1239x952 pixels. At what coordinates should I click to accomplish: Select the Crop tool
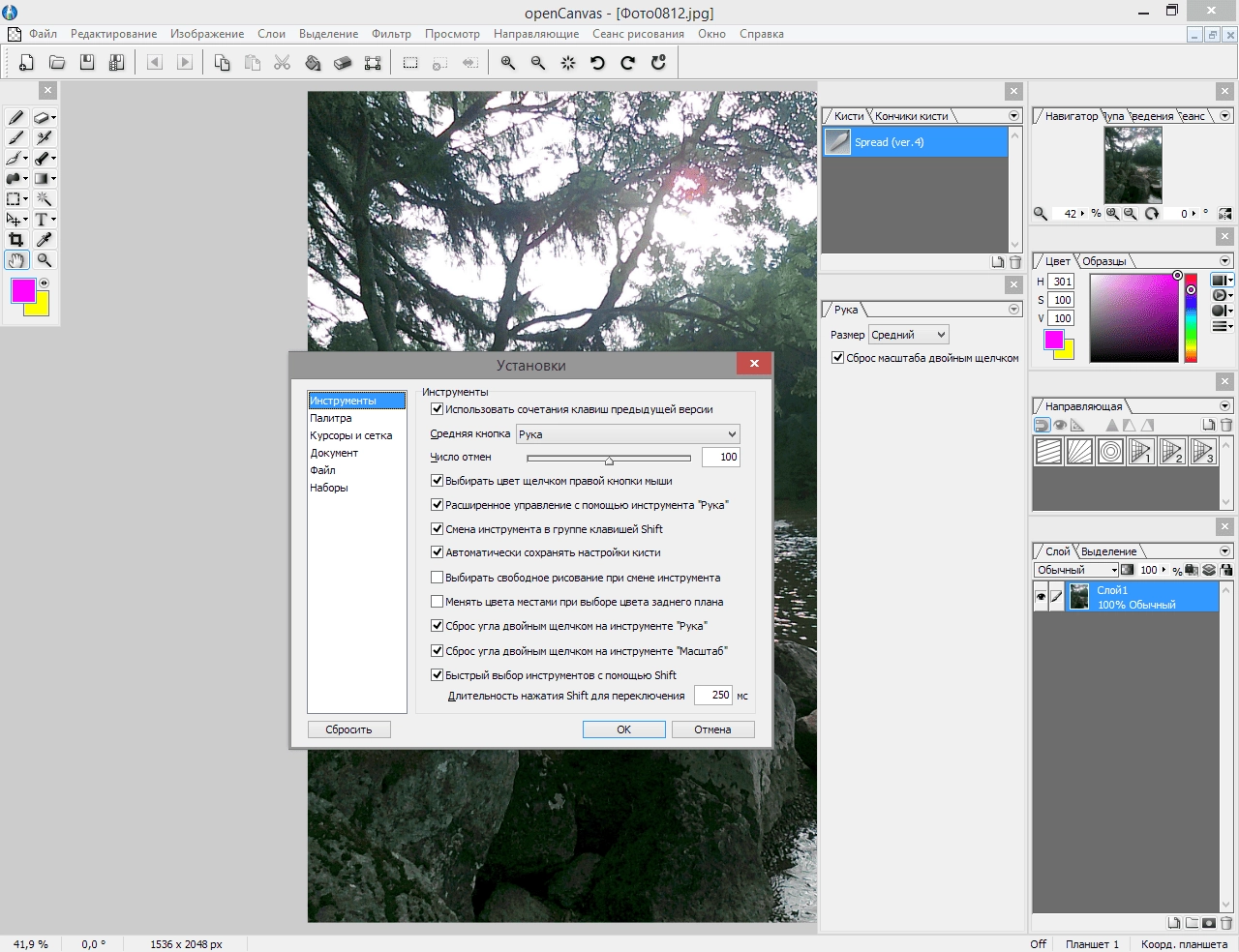pyautogui.click(x=15, y=239)
